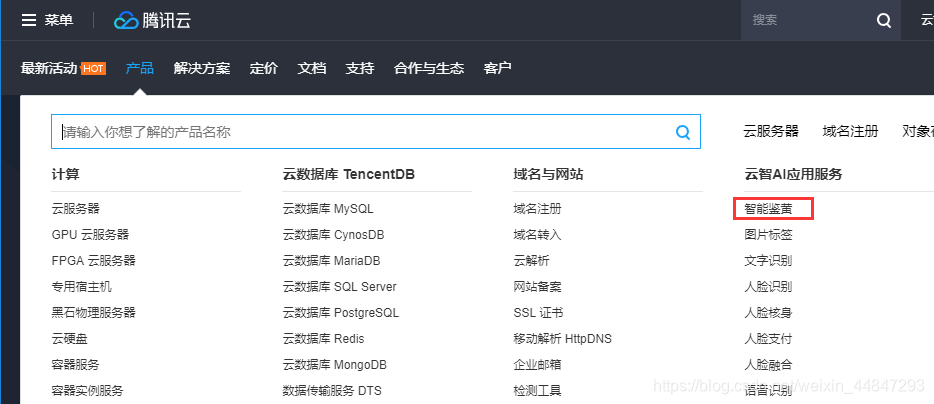The image size is (934, 404).
Task: Click the 云数据库 TencentDB category heading
Action: (348, 175)
